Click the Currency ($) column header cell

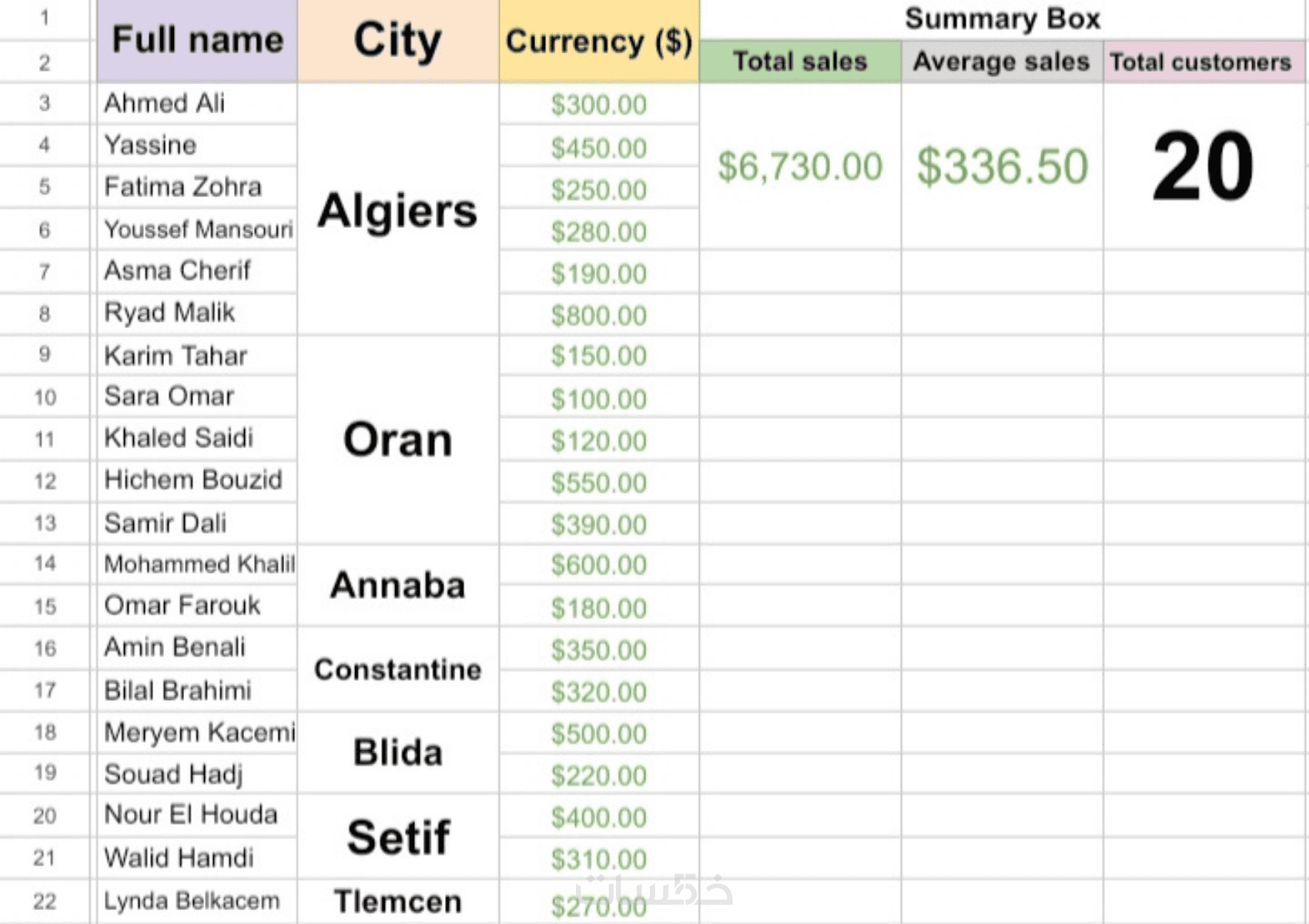599,40
